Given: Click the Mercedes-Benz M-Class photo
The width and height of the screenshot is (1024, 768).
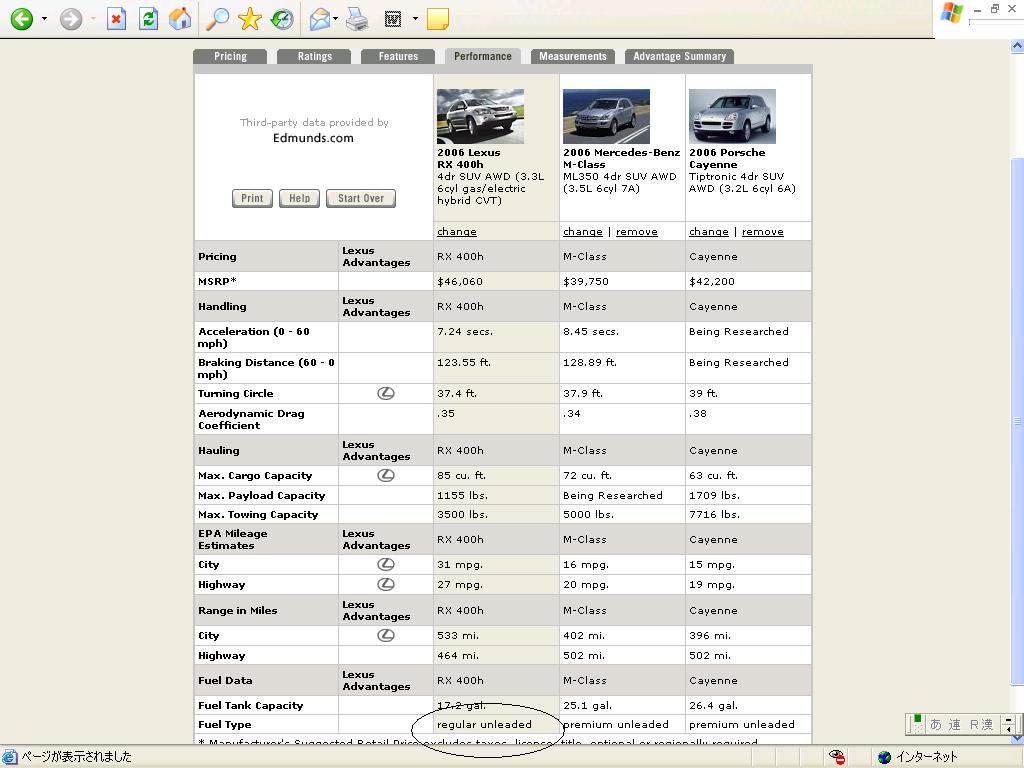Looking at the screenshot, I should click(x=606, y=116).
